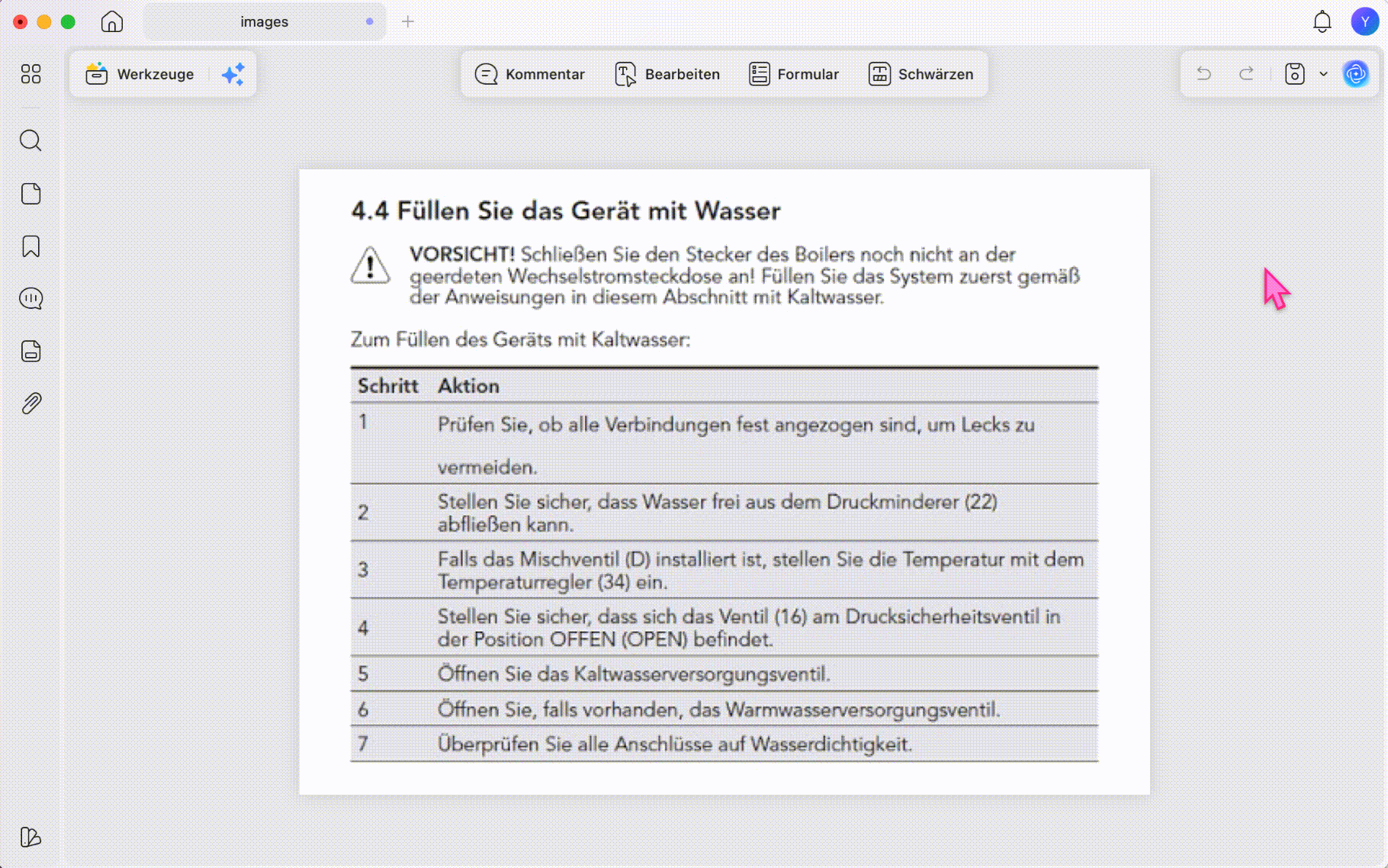Switch to Bearbeiten mode
Image resolution: width=1388 pixels, height=868 pixels.
coord(667,74)
